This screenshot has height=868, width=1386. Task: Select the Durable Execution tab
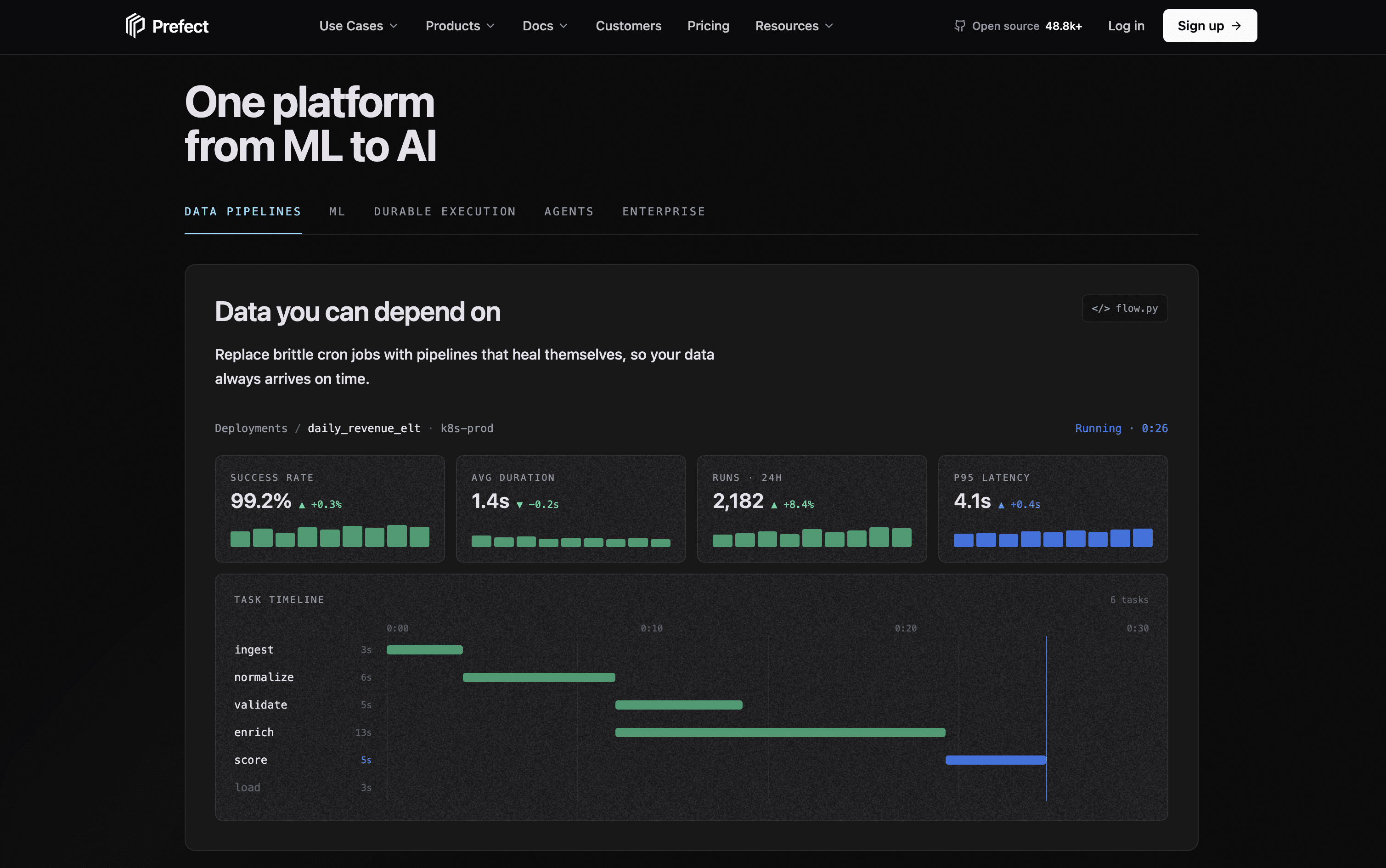[445, 212]
